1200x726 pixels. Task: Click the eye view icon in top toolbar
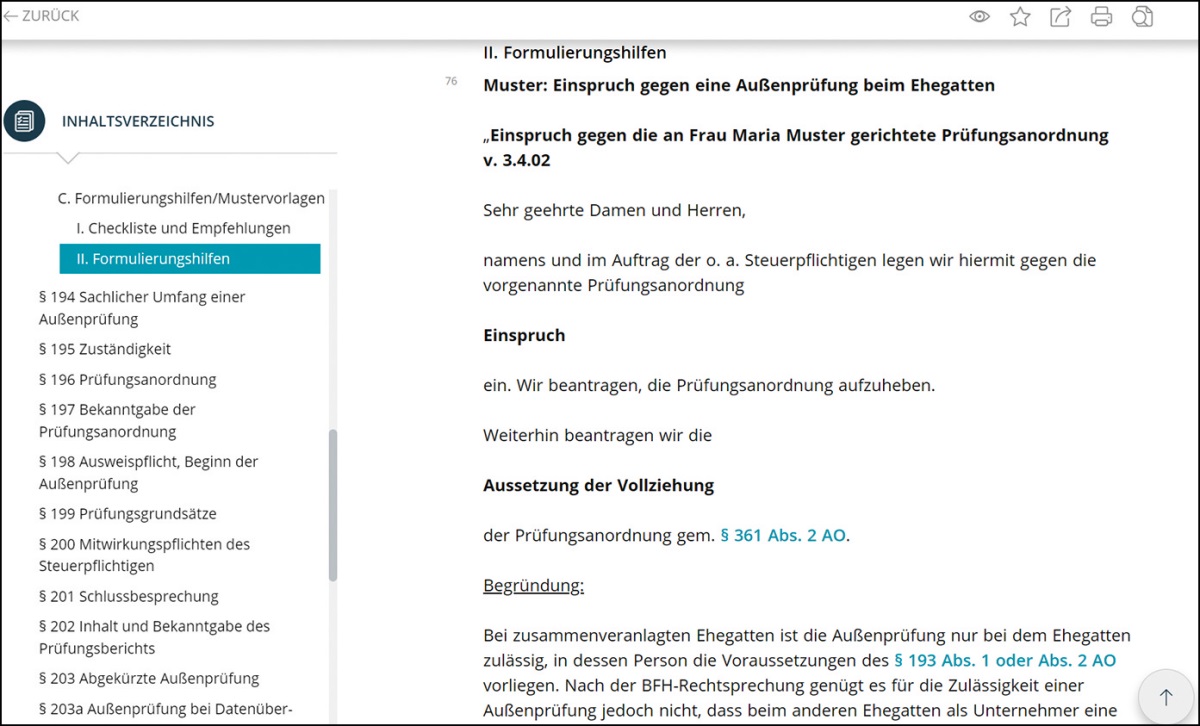[979, 16]
